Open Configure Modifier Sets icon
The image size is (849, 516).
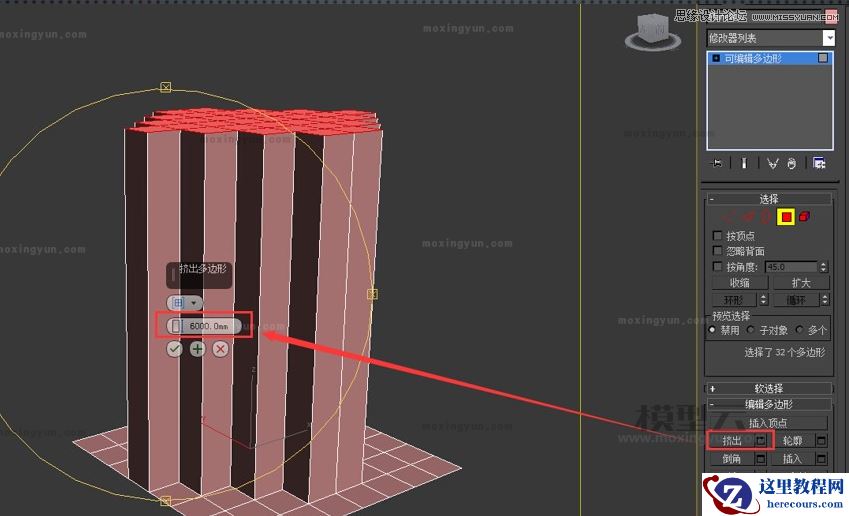coord(819,163)
